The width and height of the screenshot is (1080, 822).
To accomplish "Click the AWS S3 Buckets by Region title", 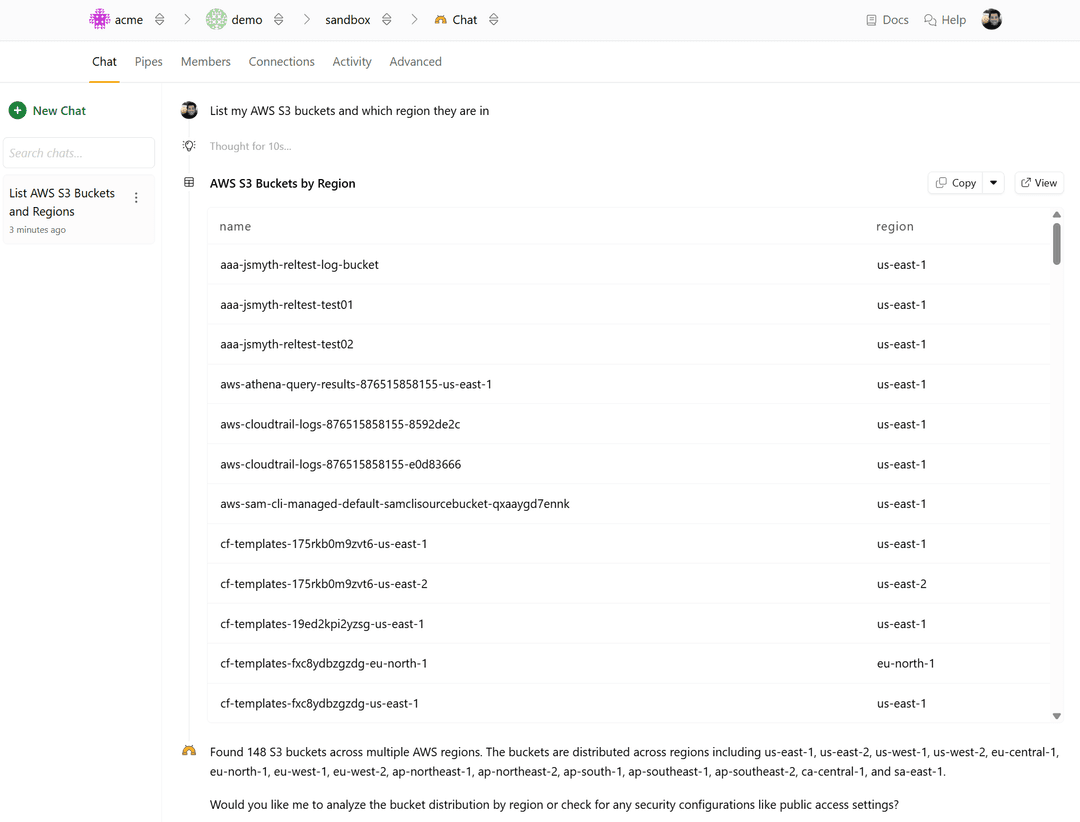I will (x=282, y=183).
